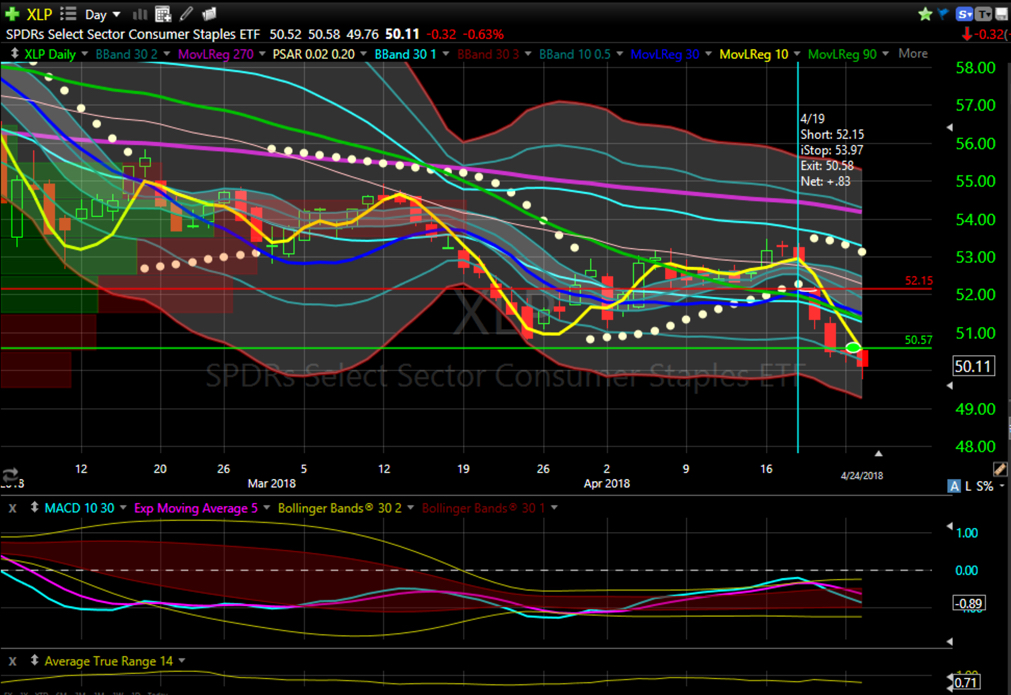The width and height of the screenshot is (1011, 695).
Task: Click the left arrow beside MACD 1.00 scale
Action: click(x=949, y=527)
